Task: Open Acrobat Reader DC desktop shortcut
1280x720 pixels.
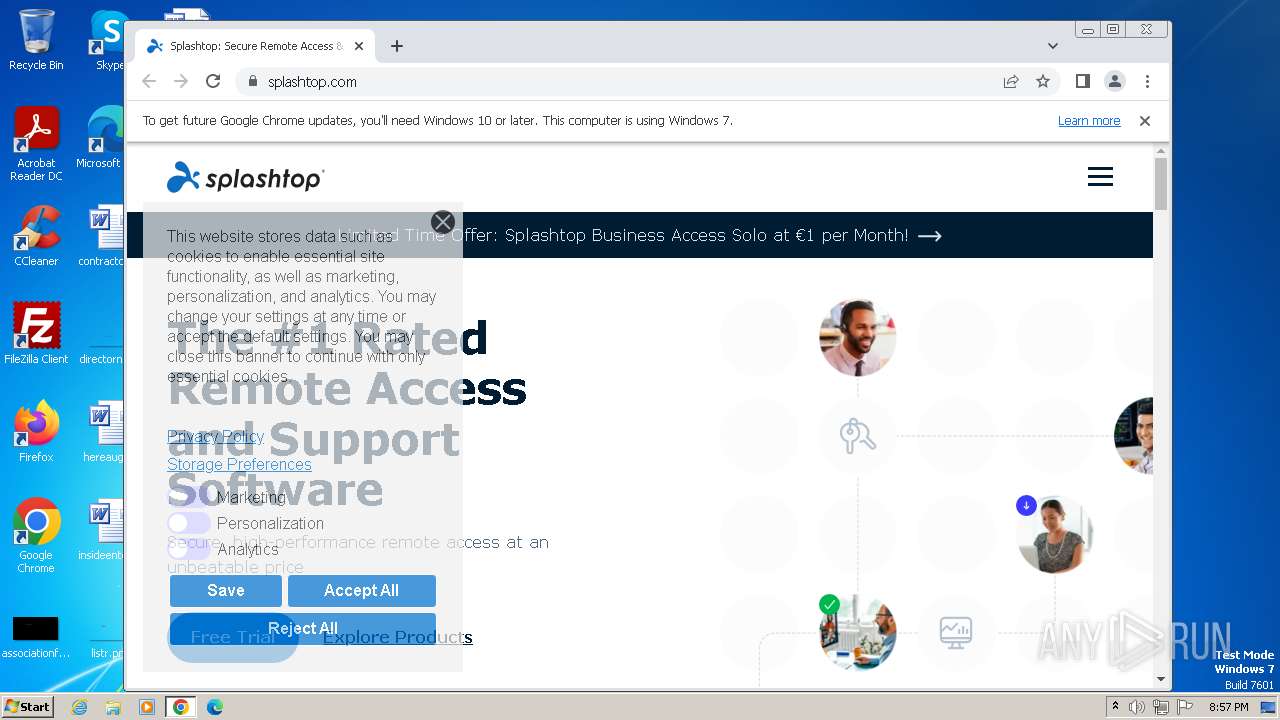Action: [x=36, y=145]
